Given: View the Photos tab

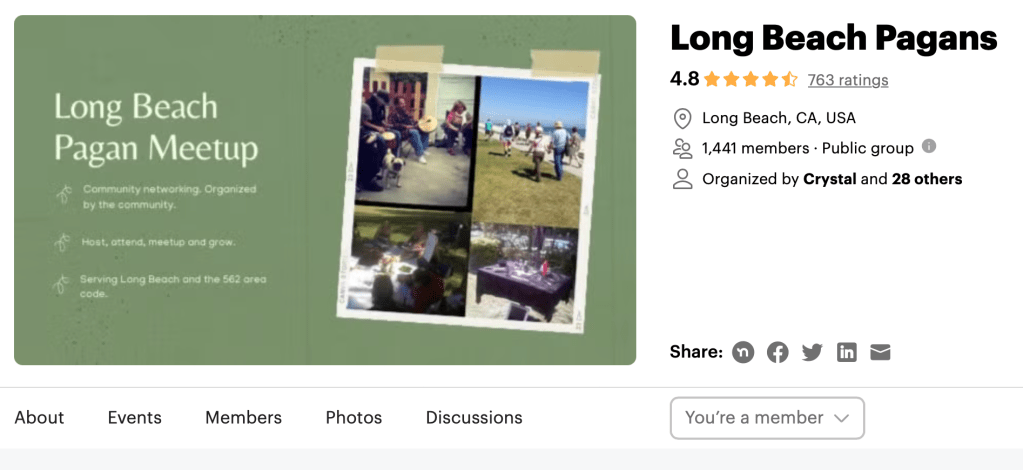Looking at the screenshot, I should click(x=354, y=418).
